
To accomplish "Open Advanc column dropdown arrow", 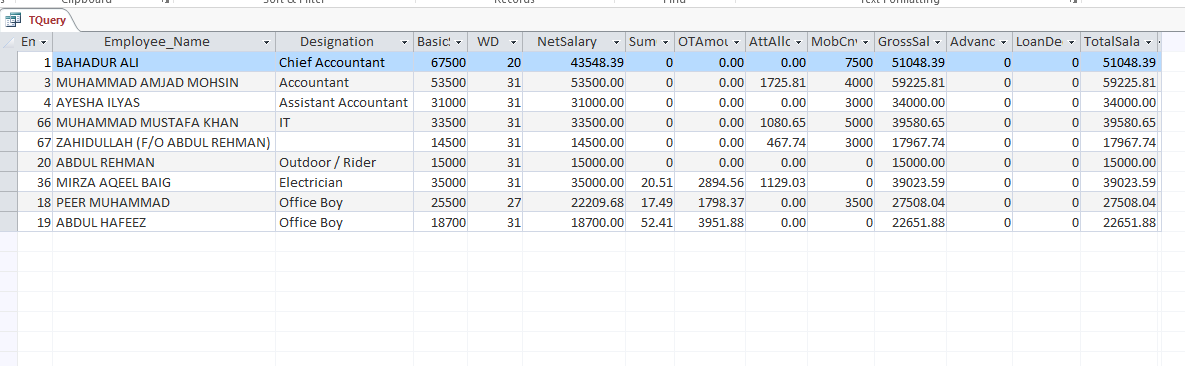I will tap(1003, 42).
